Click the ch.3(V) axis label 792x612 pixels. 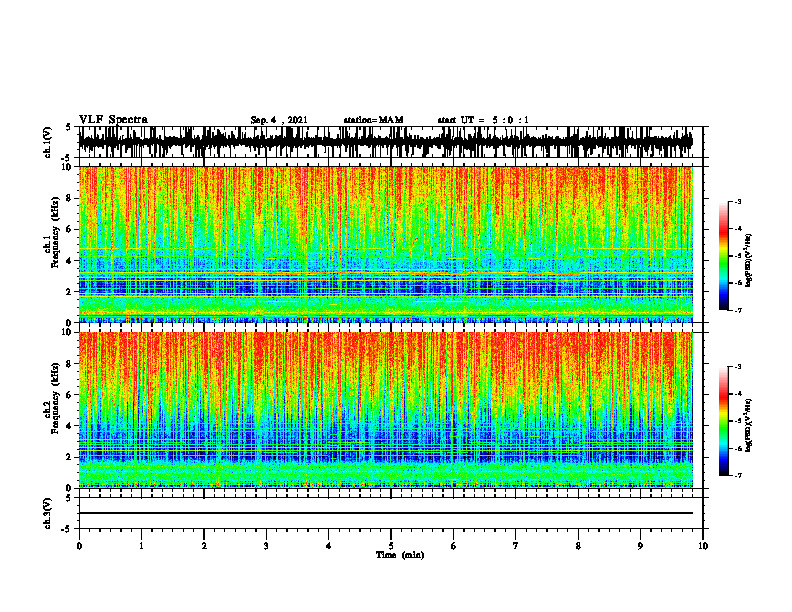48,514
